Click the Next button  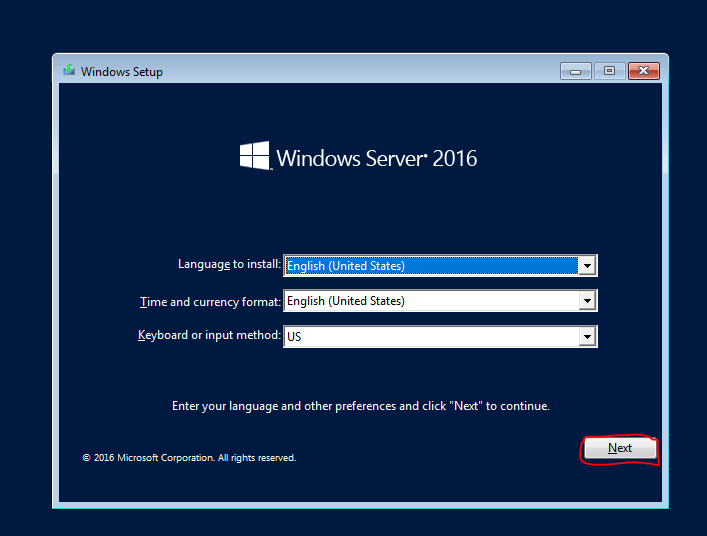point(620,448)
